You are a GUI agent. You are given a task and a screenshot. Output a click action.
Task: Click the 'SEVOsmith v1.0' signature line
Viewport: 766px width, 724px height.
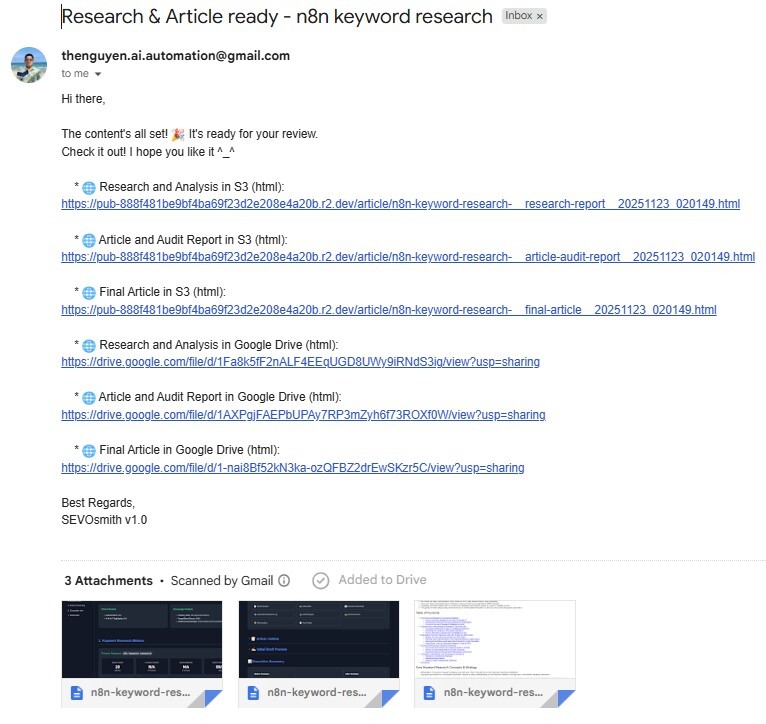pyautogui.click(x=104, y=520)
